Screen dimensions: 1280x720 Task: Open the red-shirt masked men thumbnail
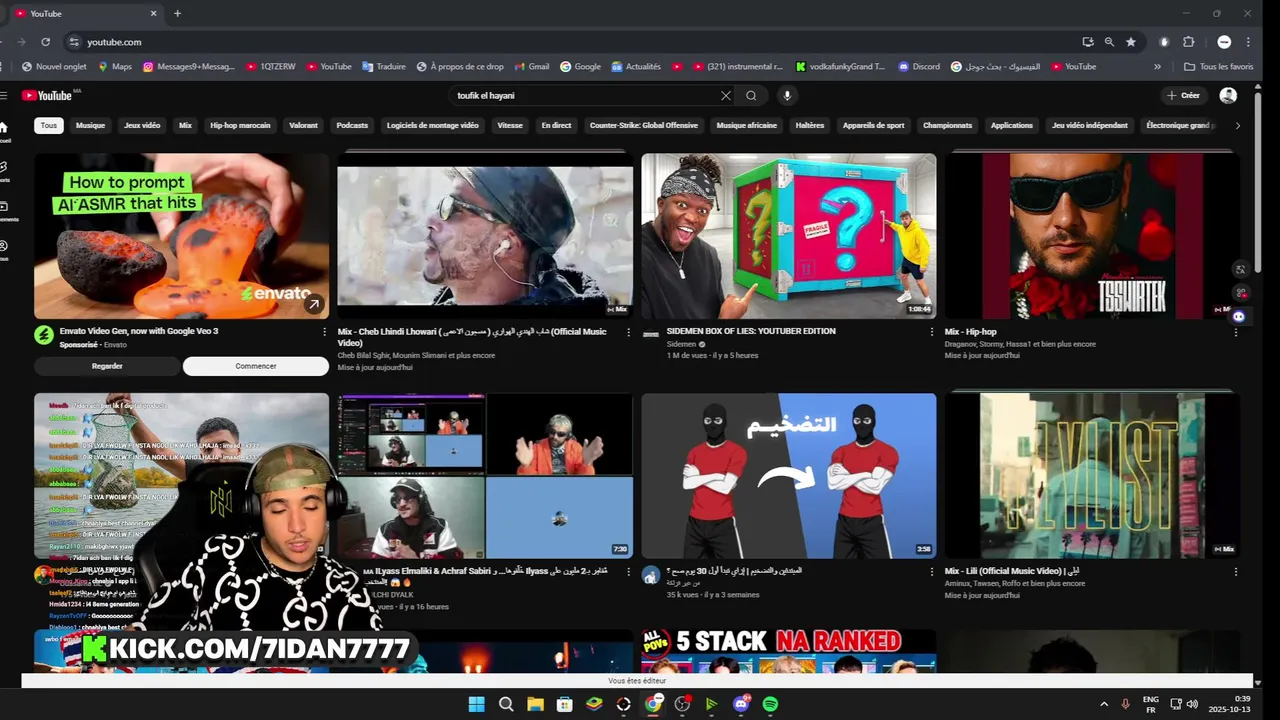[789, 476]
